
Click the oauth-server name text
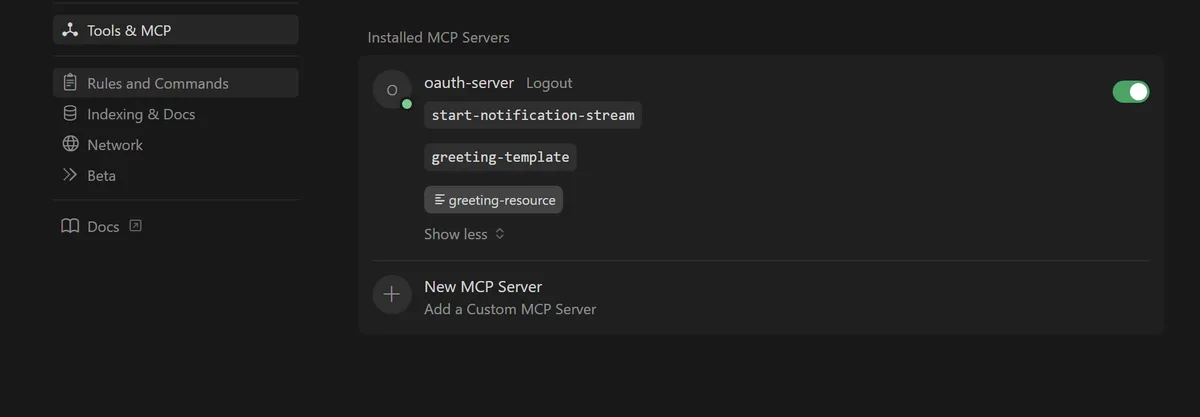[x=469, y=83]
